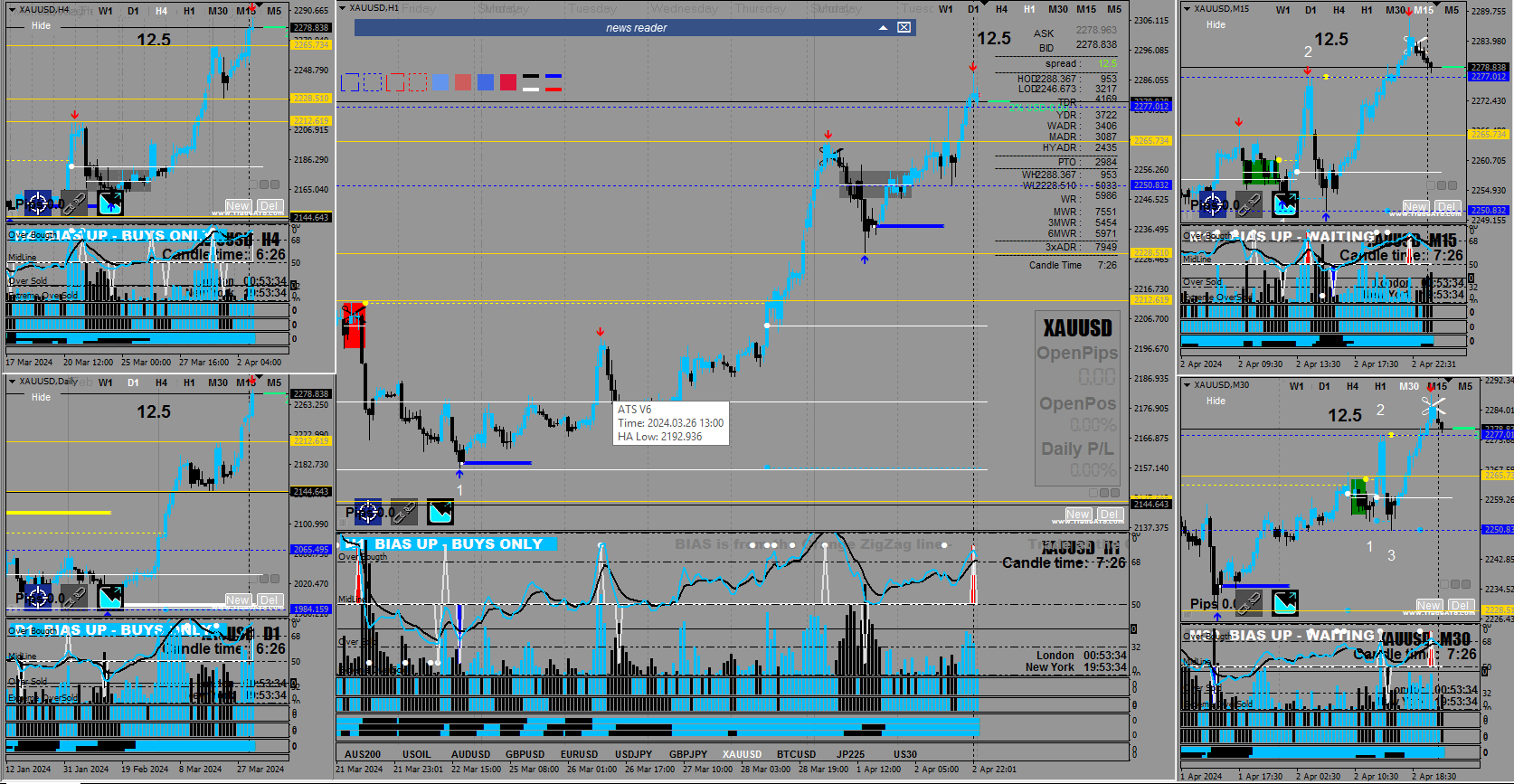Image resolution: width=1514 pixels, height=784 pixels.
Task: Select W1 timeframe on the XAUUSD,Daily chart
Action: (106, 383)
